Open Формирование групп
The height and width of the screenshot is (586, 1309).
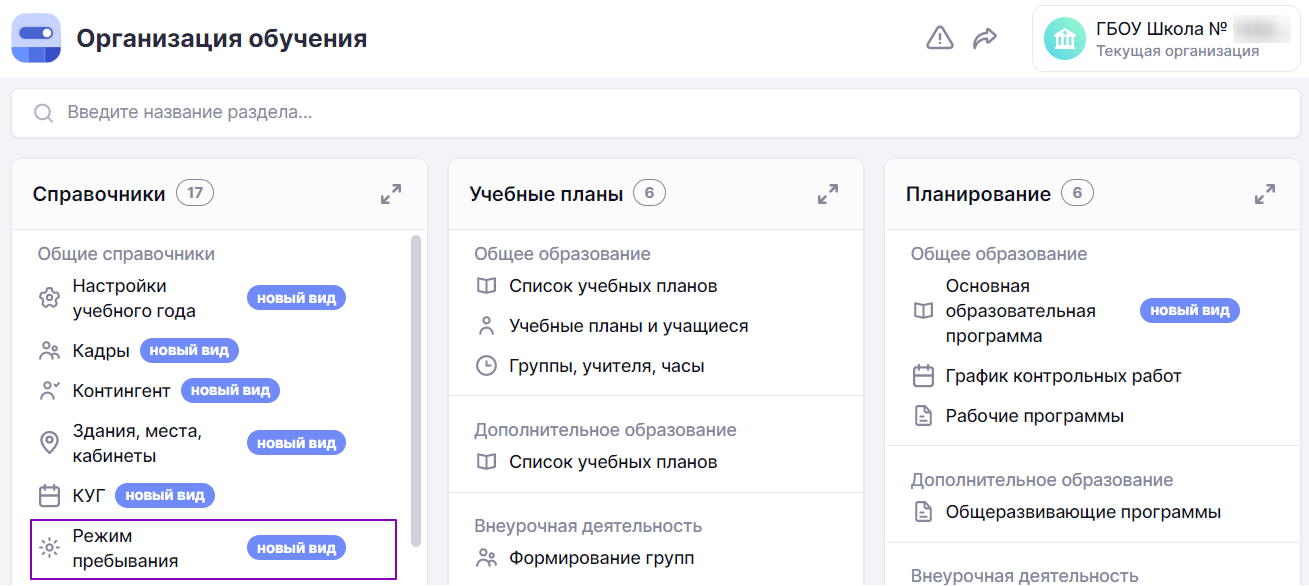(x=601, y=558)
